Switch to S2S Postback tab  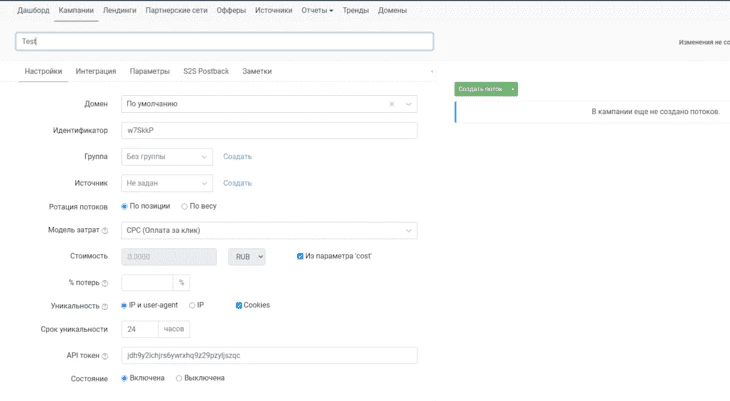[206, 71]
